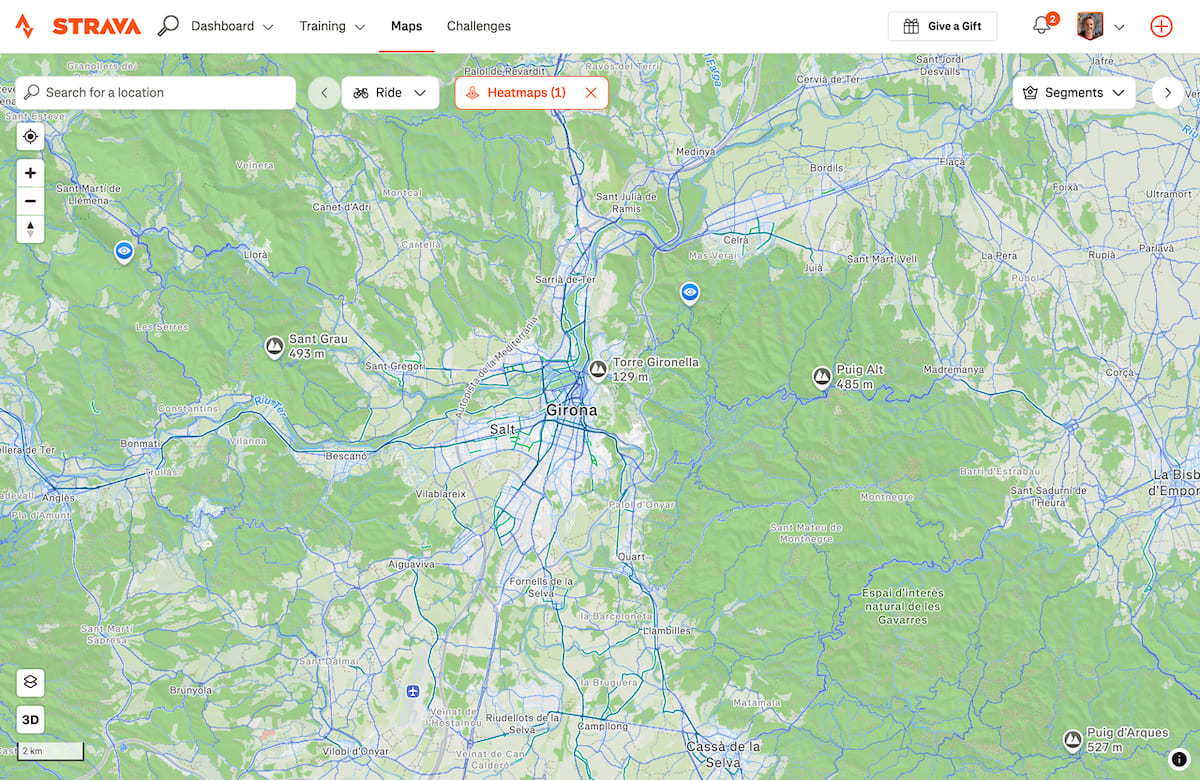Open map info attribution icon
Screen dimensions: 1200x780
pos(1179,760)
